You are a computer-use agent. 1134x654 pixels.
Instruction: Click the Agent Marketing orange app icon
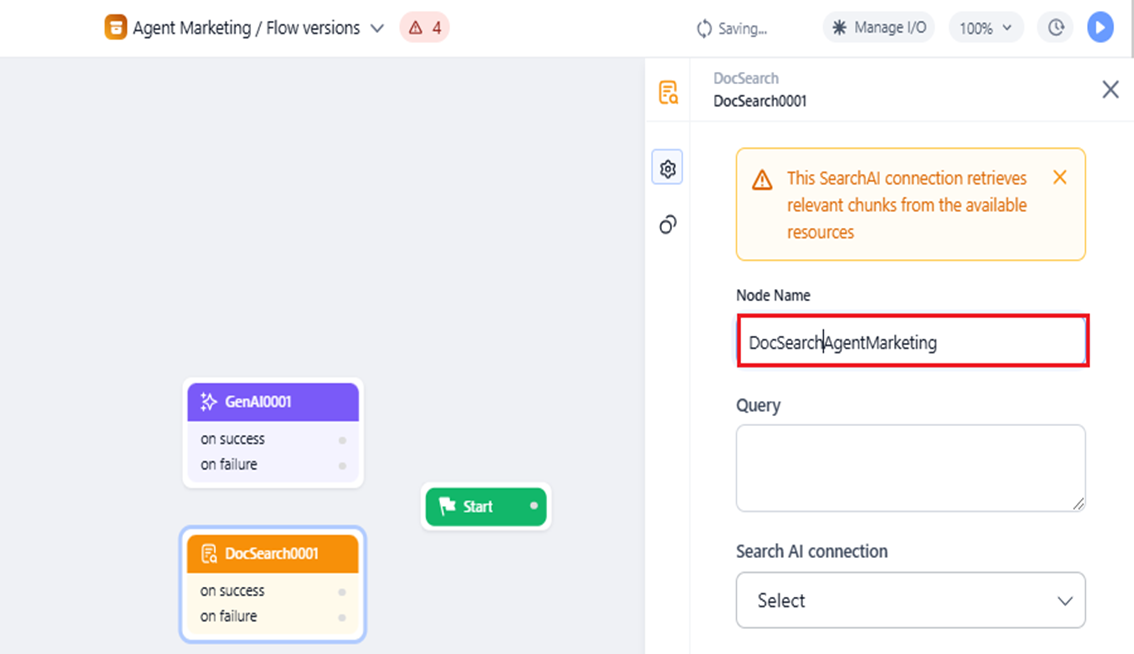(x=116, y=27)
